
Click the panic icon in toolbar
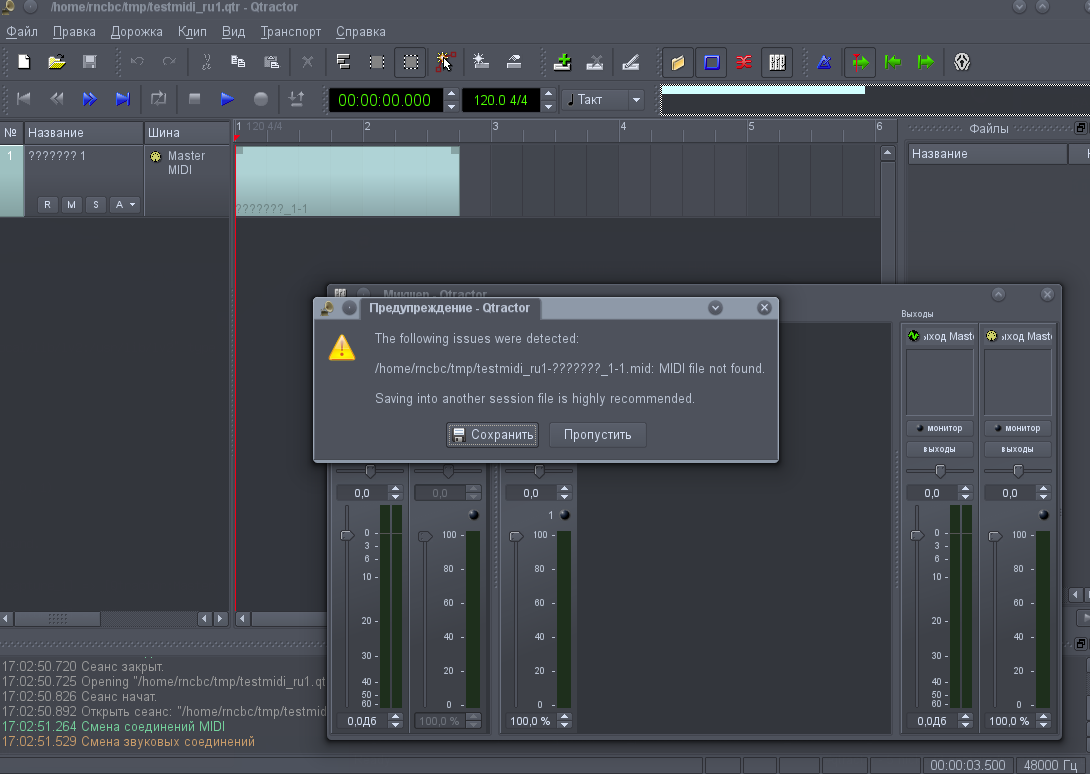point(962,62)
